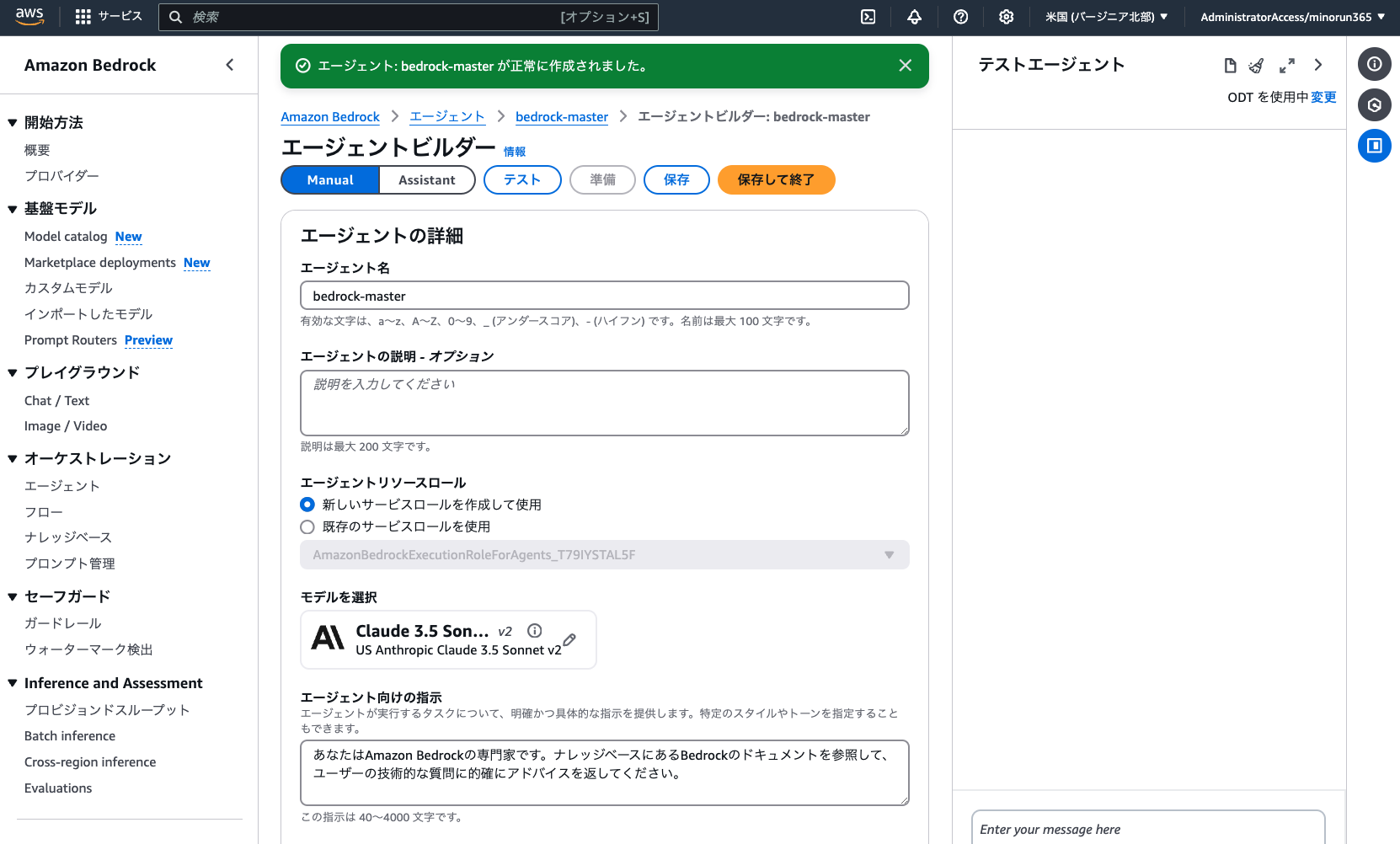This screenshot has height=844, width=1400.
Task: Collapse the セーフガード section
Action: (x=13, y=597)
